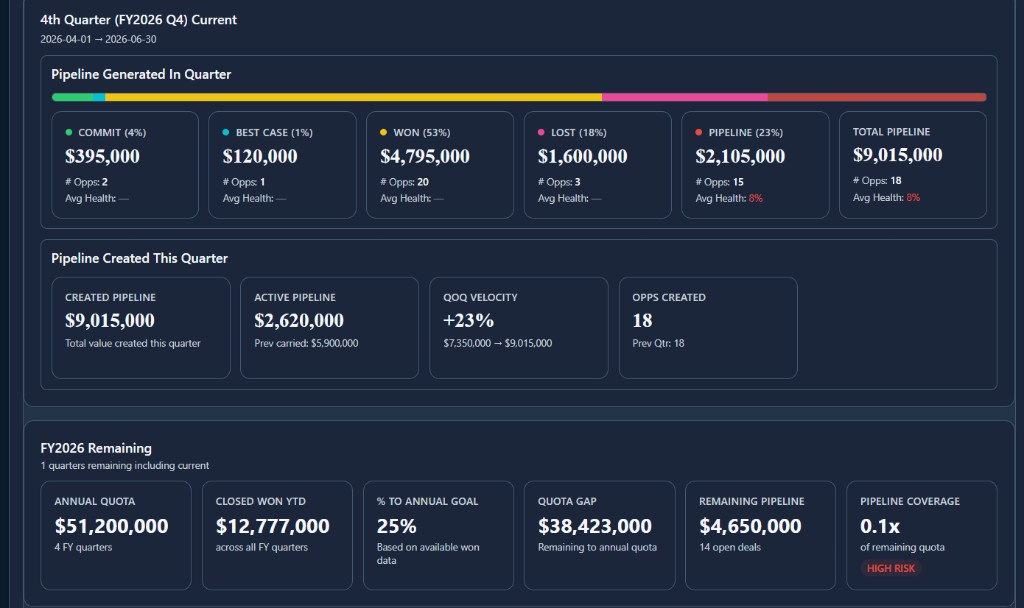Viewport: 1024px width, 608px height.
Task: Click the pink Lost segment of pipeline bar
Action: [x=685, y=97]
